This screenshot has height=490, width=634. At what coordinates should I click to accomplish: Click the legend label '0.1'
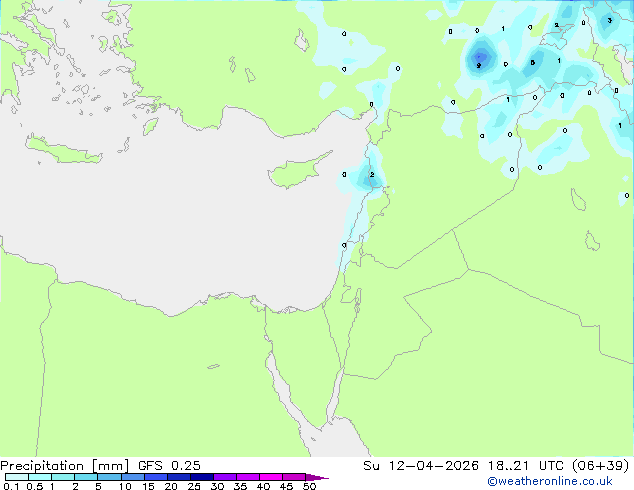point(11,486)
